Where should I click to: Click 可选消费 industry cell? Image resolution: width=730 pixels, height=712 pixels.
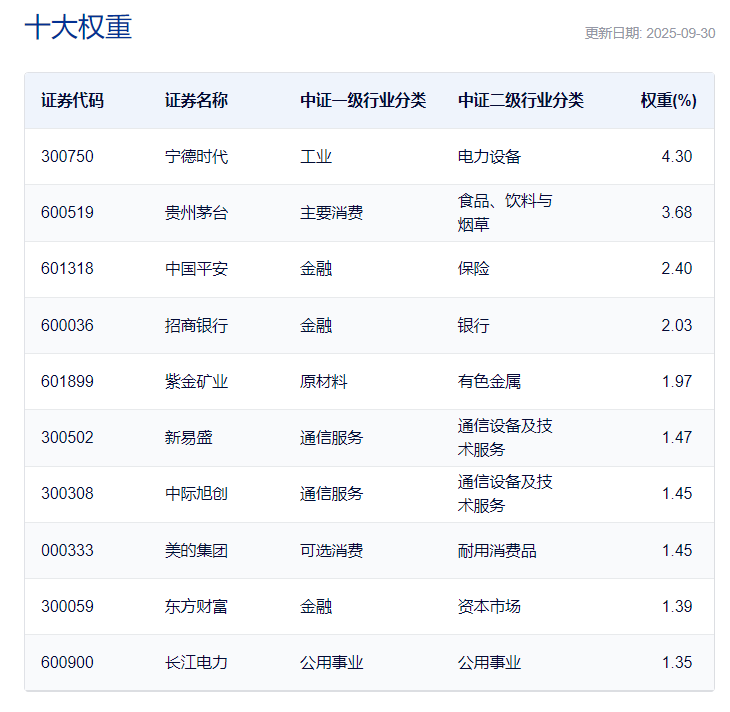[x=331, y=551]
